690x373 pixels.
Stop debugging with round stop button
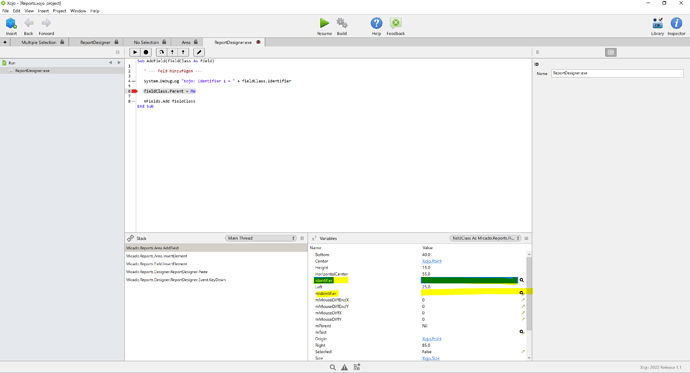click(146, 52)
